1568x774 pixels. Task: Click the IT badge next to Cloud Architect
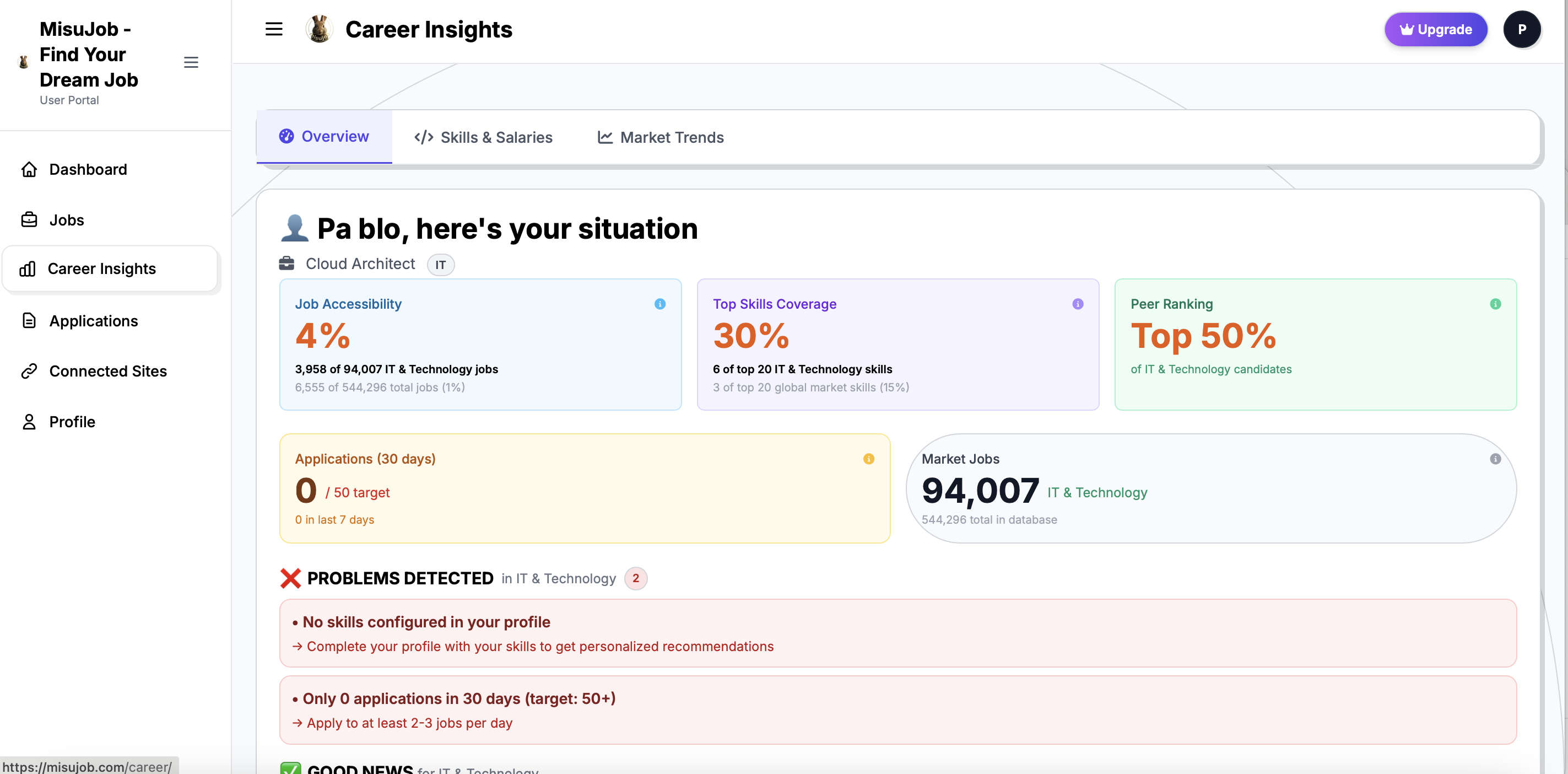440,264
